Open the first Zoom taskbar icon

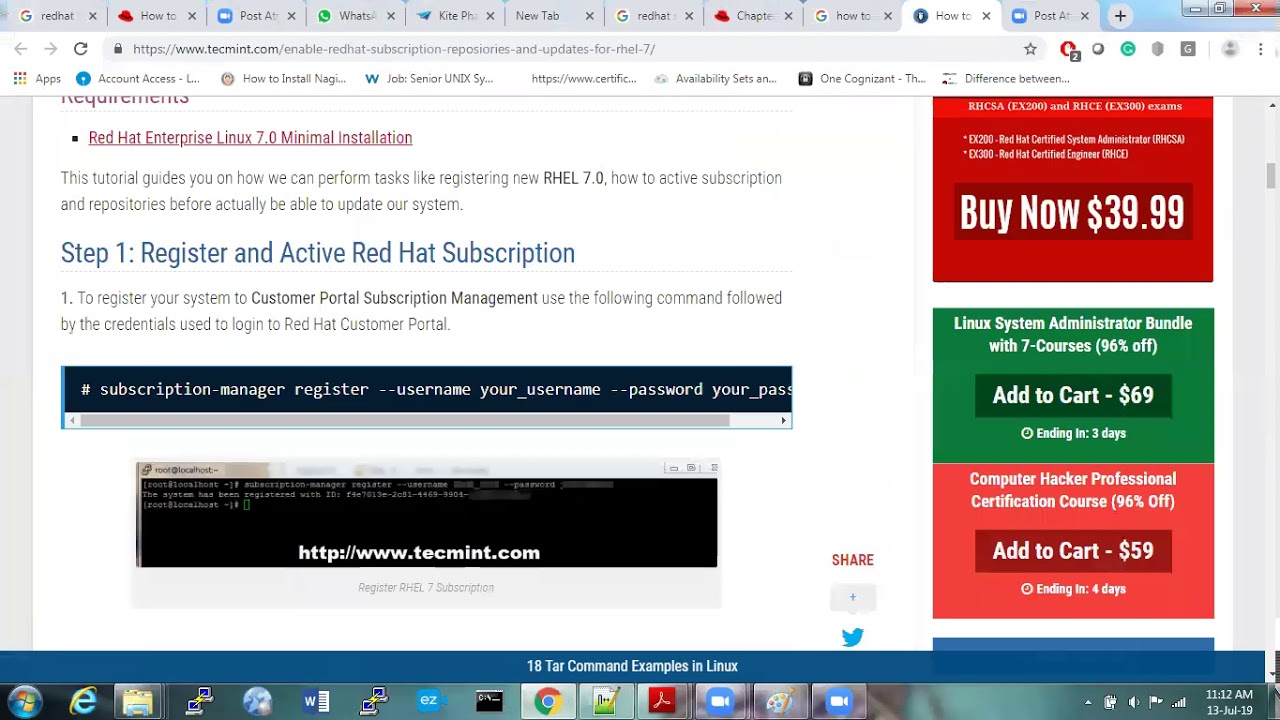click(x=720, y=701)
